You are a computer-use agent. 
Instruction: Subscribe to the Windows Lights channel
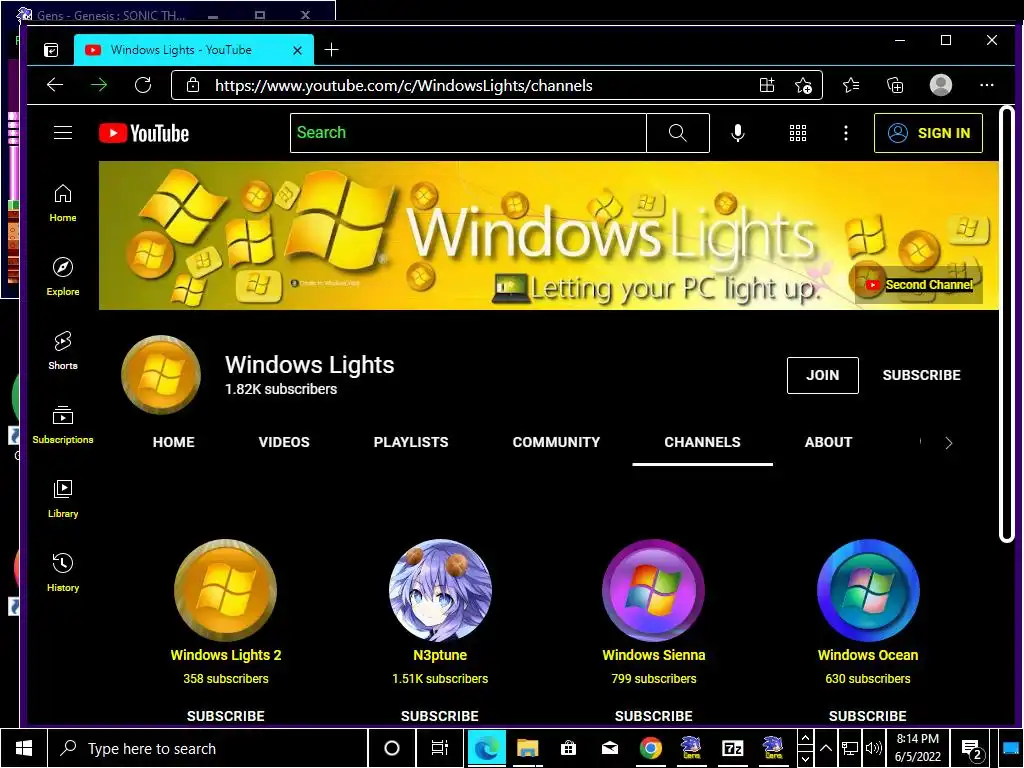921,376
